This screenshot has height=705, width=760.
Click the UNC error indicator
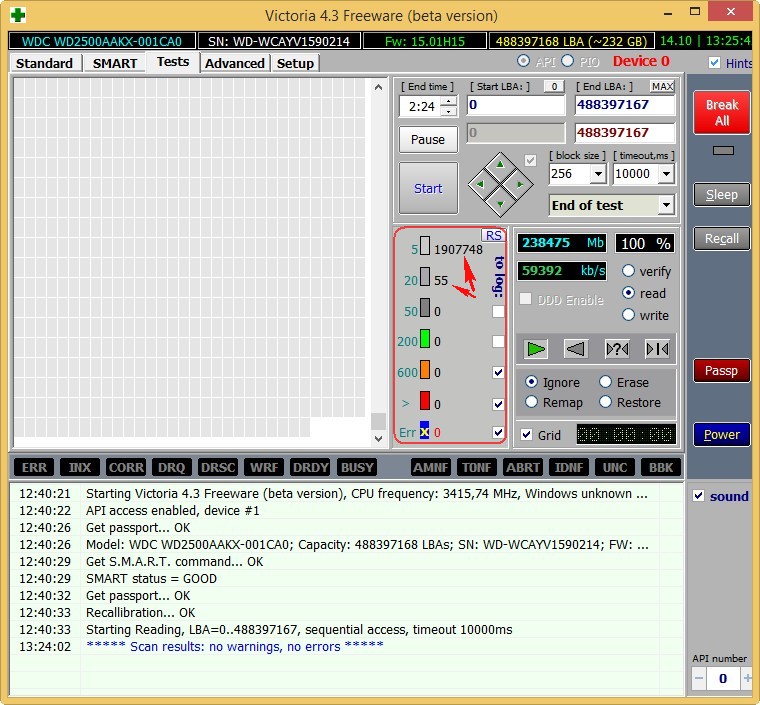pyautogui.click(x=615, y=468)
